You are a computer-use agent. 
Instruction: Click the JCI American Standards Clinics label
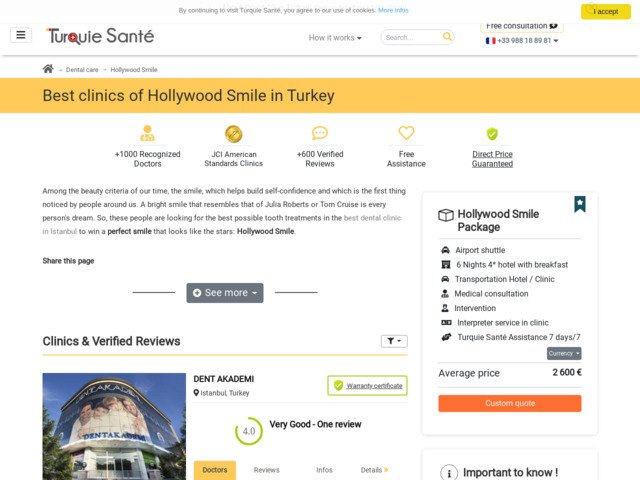pos(233,159)
